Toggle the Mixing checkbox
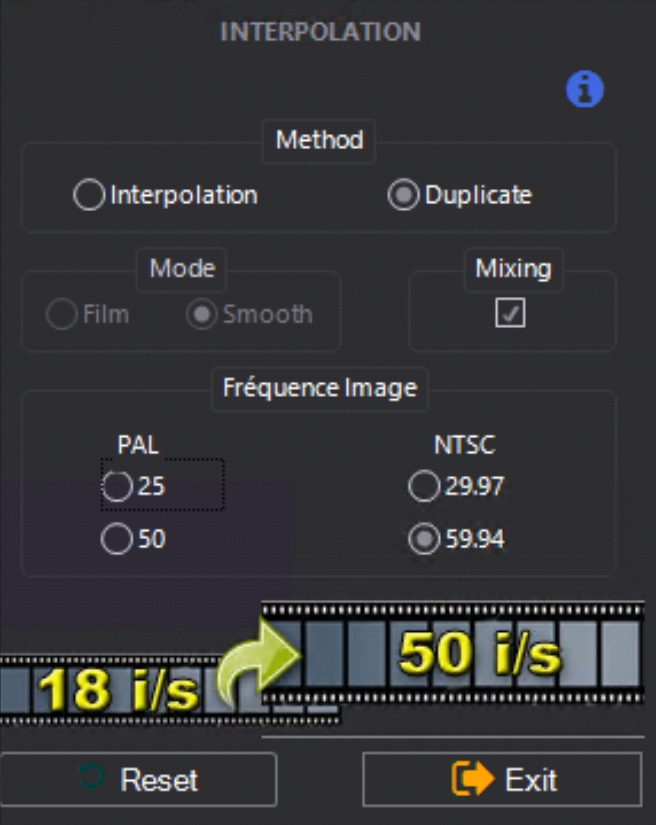The width and height of the screenshot is (656, 825). [511, 314]
